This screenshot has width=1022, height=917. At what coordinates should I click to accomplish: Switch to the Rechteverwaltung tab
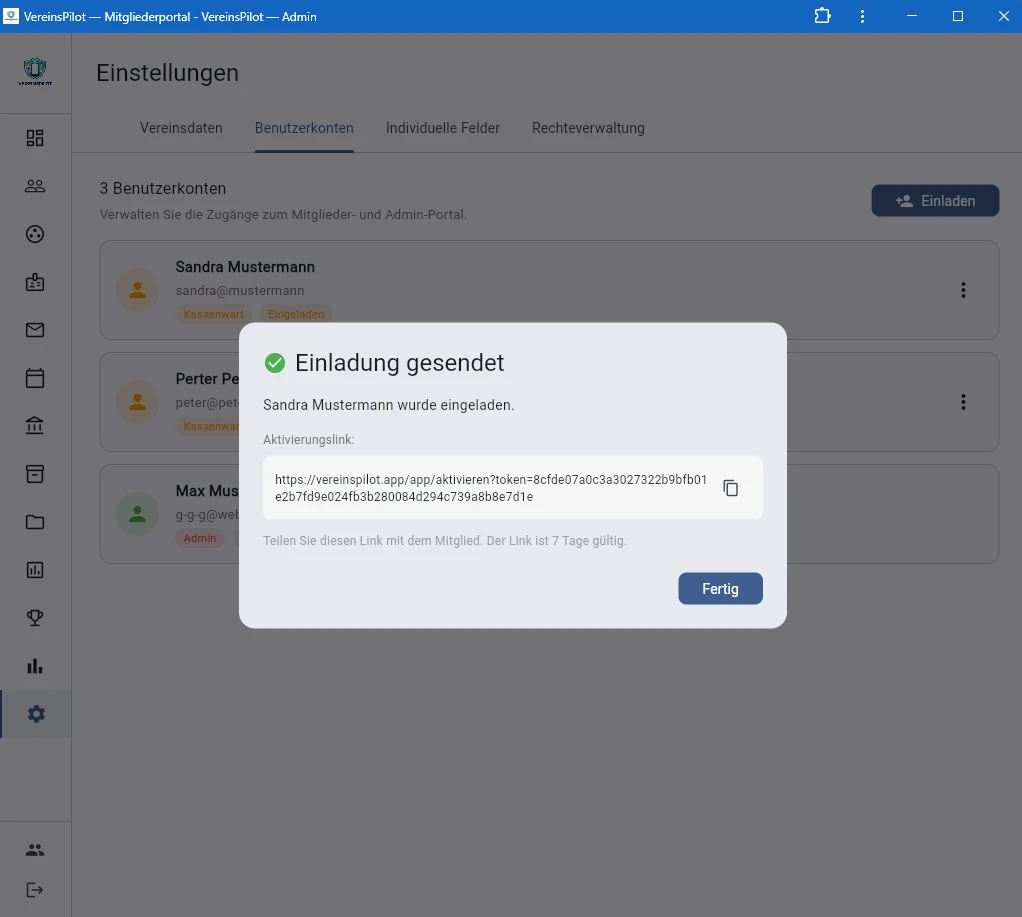coord(588,128)
